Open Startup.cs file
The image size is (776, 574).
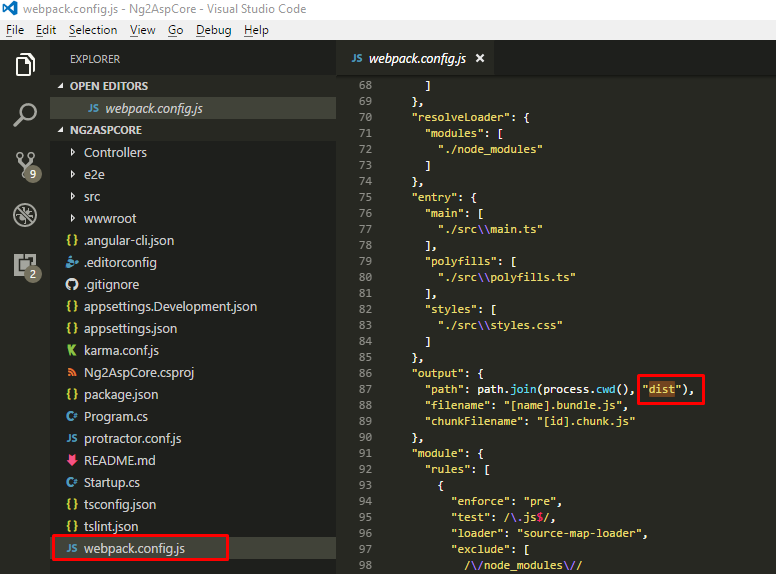point(193,482)
